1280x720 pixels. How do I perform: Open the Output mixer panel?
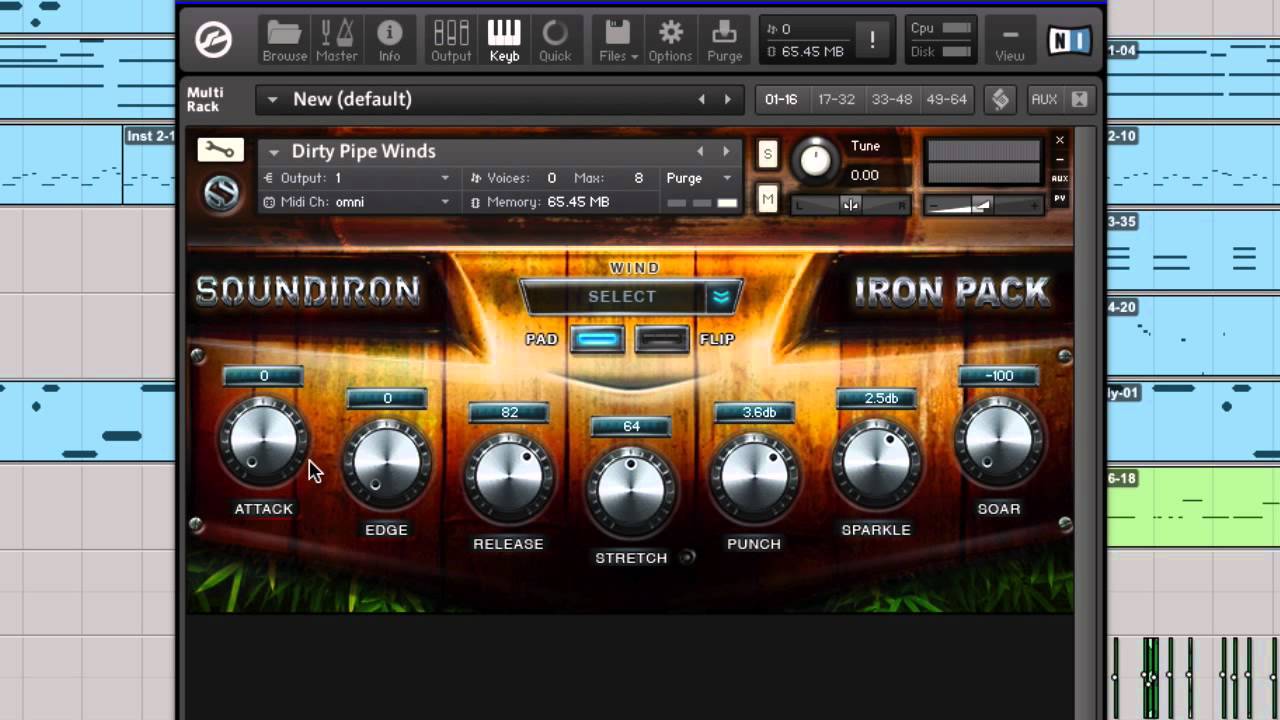pos(451,41)
